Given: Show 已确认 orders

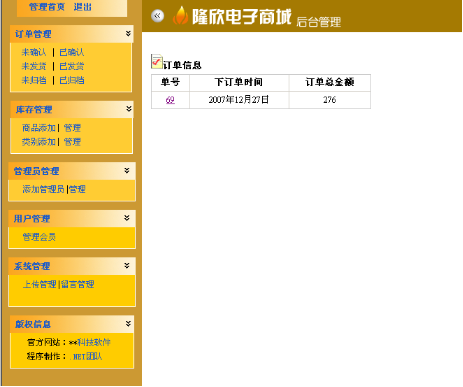Looking at the screenshot, I should tap(72, 52).
